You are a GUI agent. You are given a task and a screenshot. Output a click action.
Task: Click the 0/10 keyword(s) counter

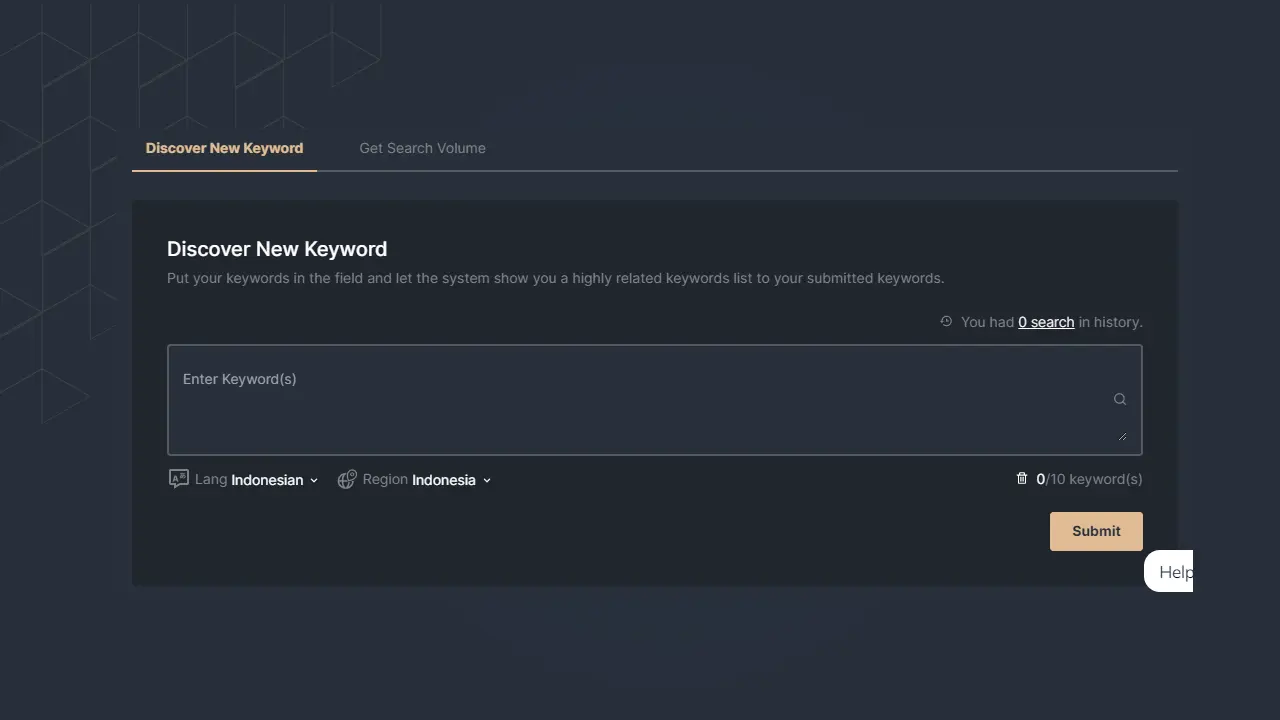[1089, 479]
